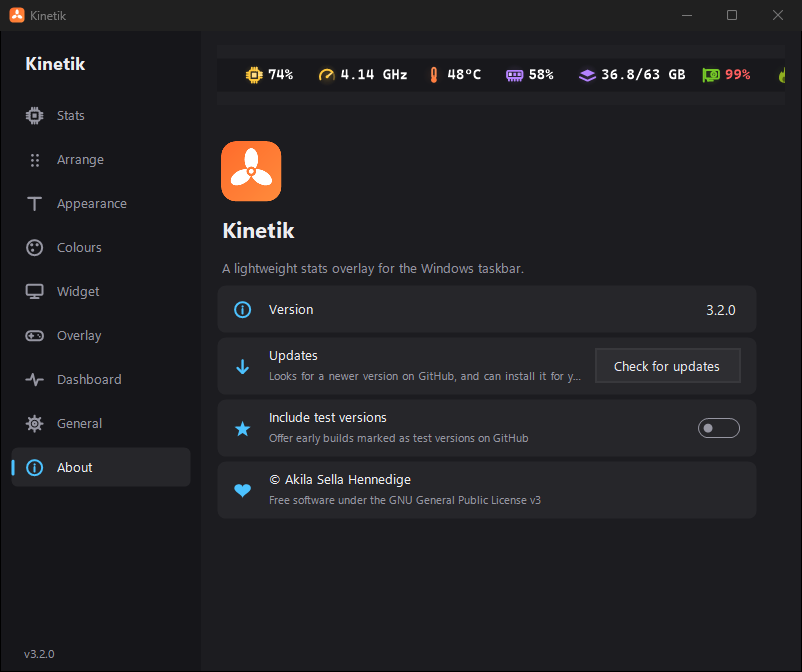Click the Appearance T icon
This screenshot has height=672, width=802.
[x=34, y=204]
